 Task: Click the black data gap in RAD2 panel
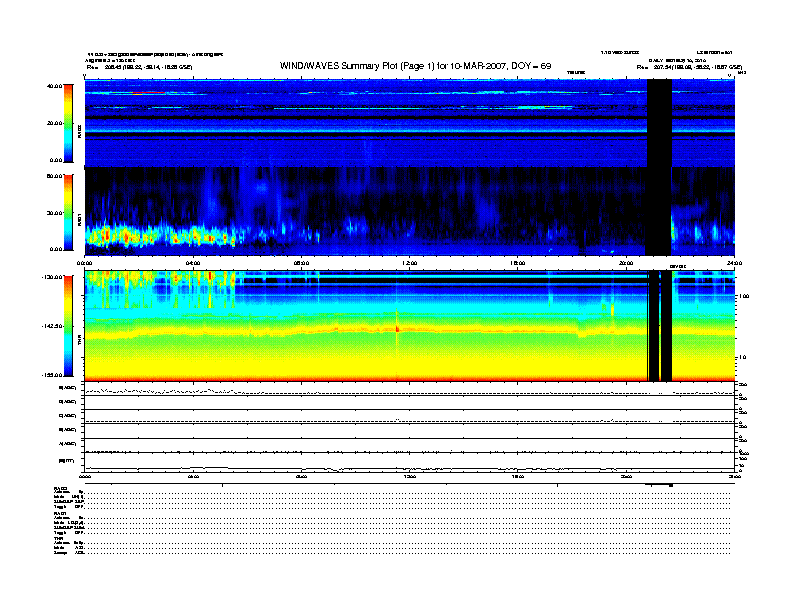pos(659,123)
